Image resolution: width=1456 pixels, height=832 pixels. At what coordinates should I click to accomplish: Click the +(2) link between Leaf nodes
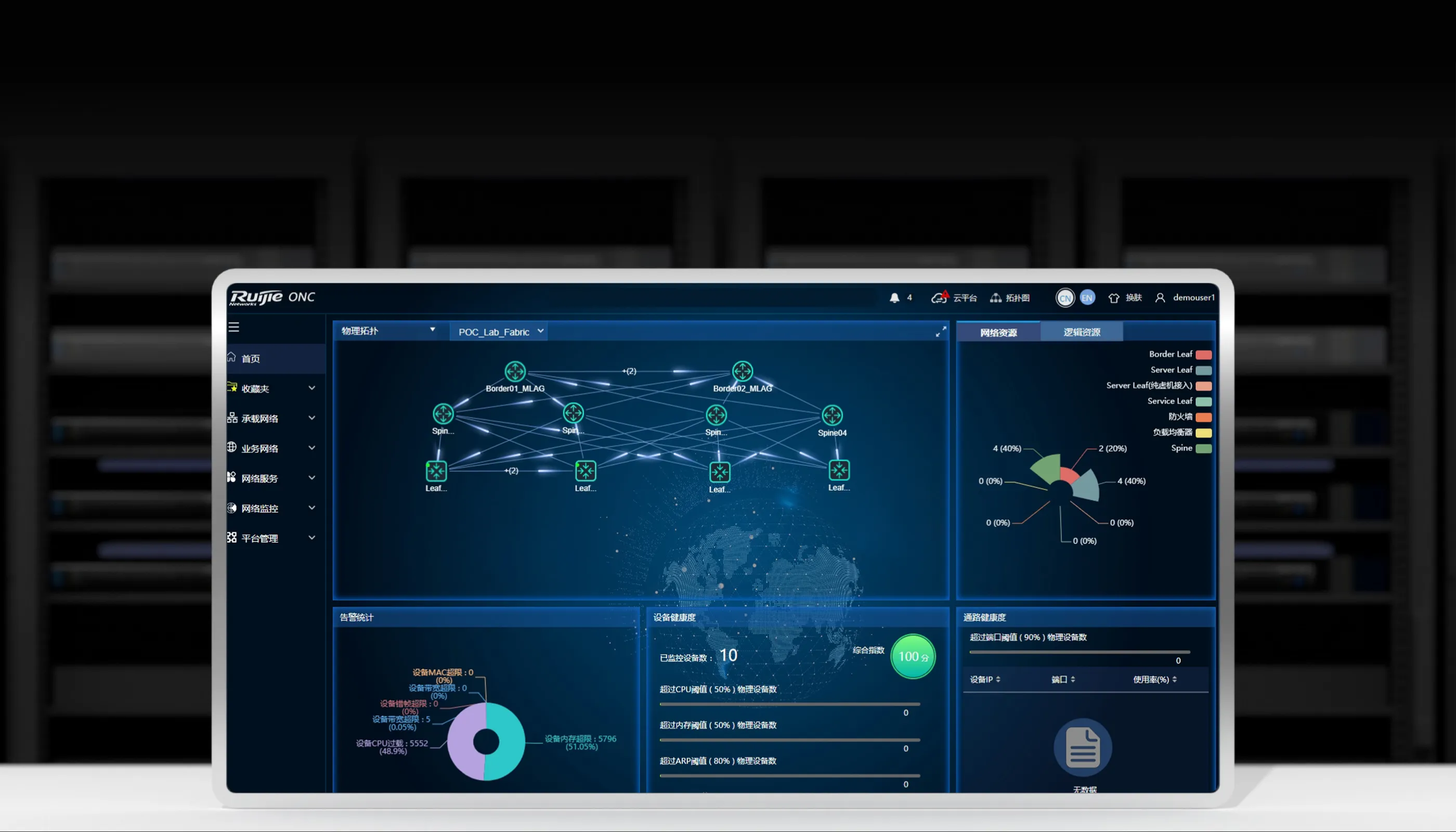tap(512, 470)
